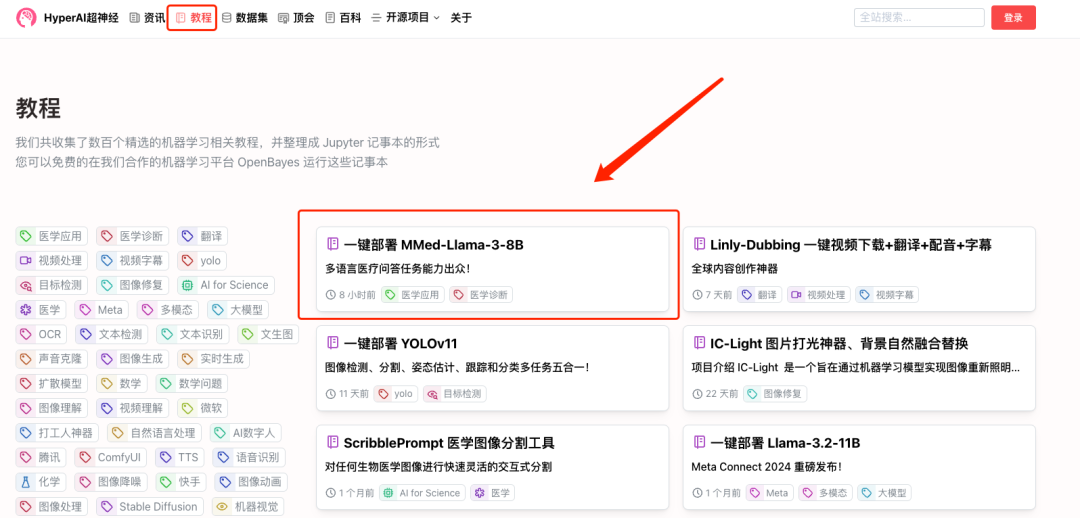The width and height of the screenshot is (1080, 518).
Task: Filter by the 医学应用 tag in sidebar
Action: pyautogui.click(x=52, y=236)
